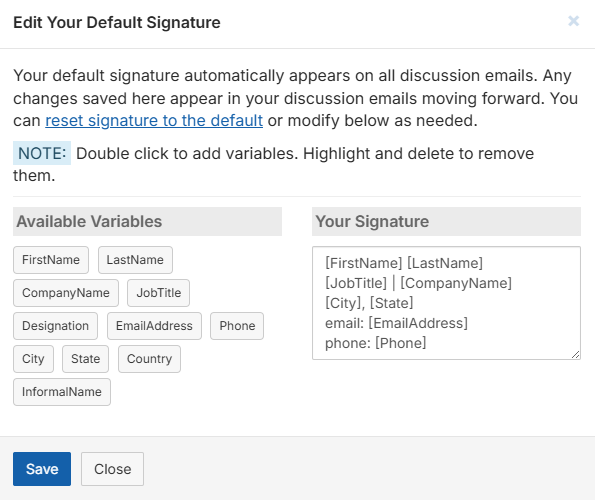The width and height of the screenshot is (595, 500).
Task: Place cursor on the [JobTitle] | [CompanyName] line
Action: click(419, 283)
